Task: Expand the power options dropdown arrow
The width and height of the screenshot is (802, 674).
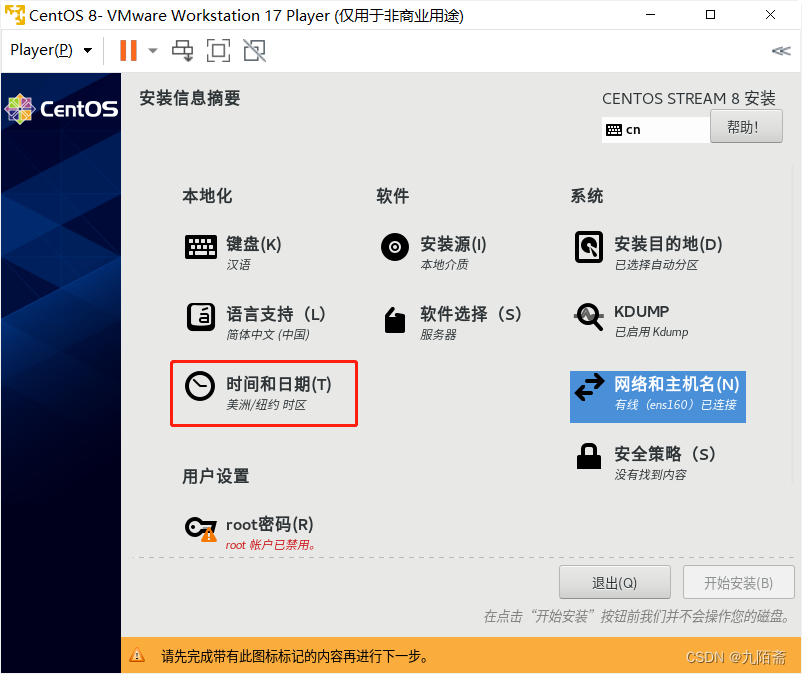Action: click(153, 51)
